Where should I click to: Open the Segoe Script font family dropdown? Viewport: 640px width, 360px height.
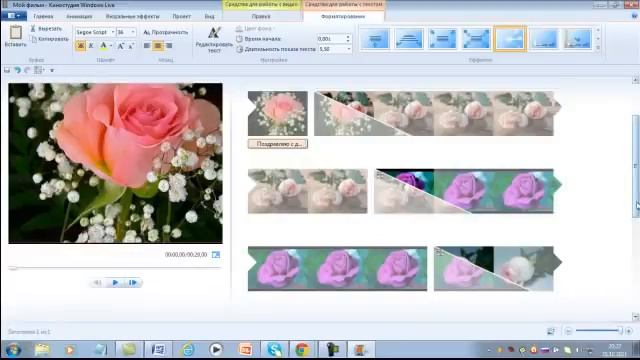pos(113,32)
